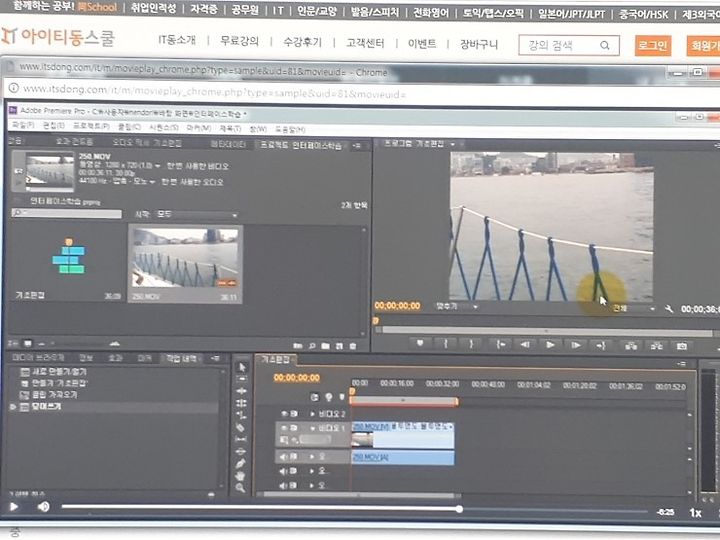
Task: Open the customer center link 고객센터
Action: (x=365, y=43)
